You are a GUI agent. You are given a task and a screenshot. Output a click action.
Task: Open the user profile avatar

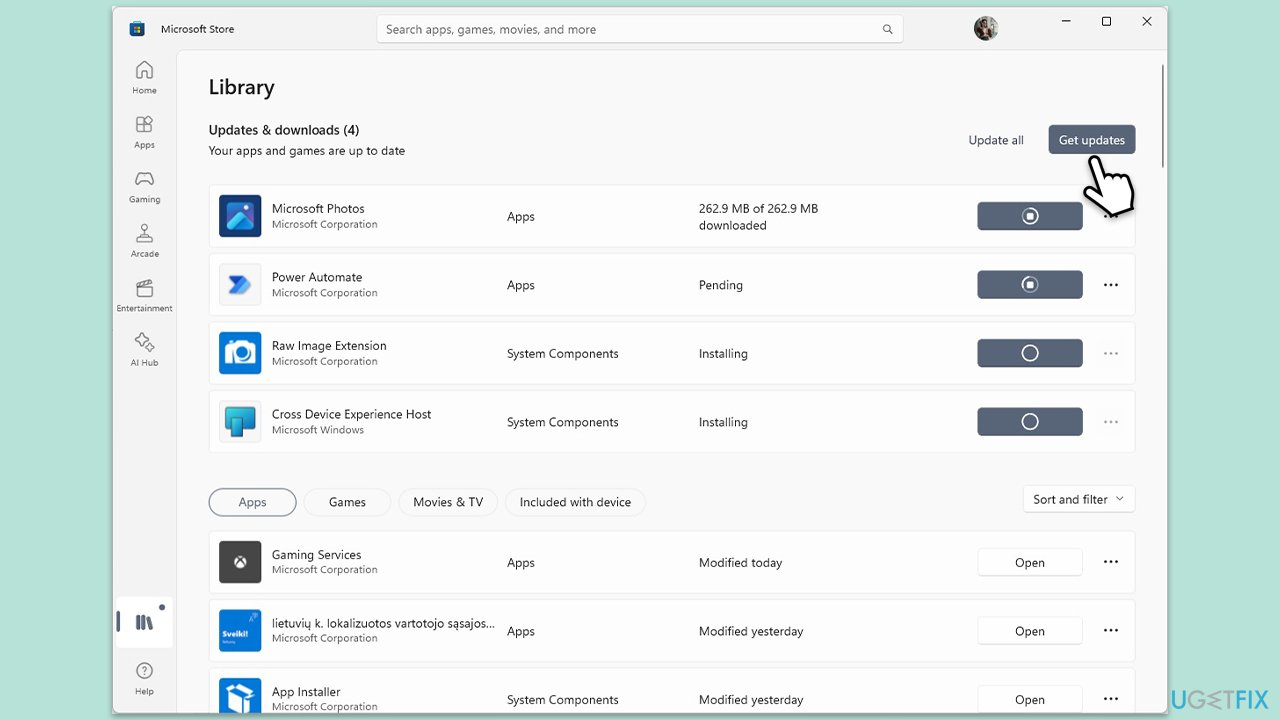[x=986, y=29]
